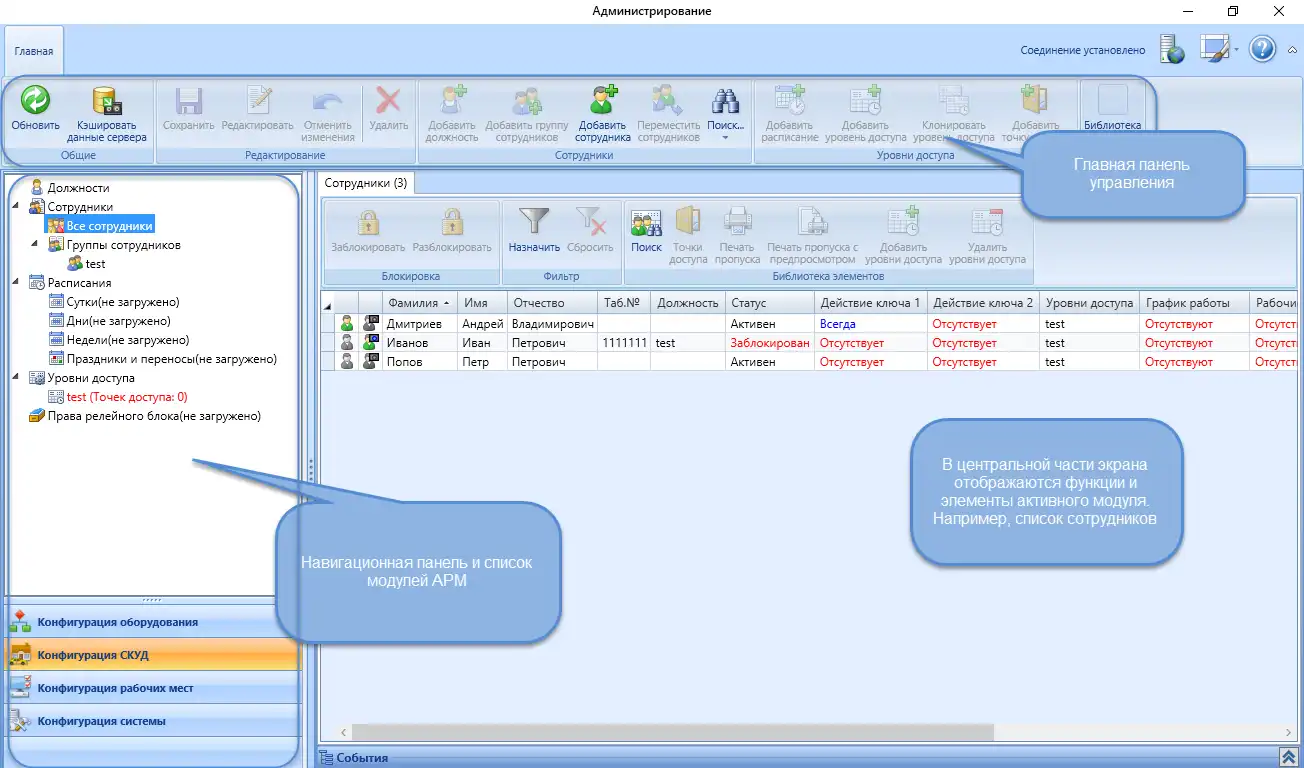Click the server connection globe icon

[1172, 49]
